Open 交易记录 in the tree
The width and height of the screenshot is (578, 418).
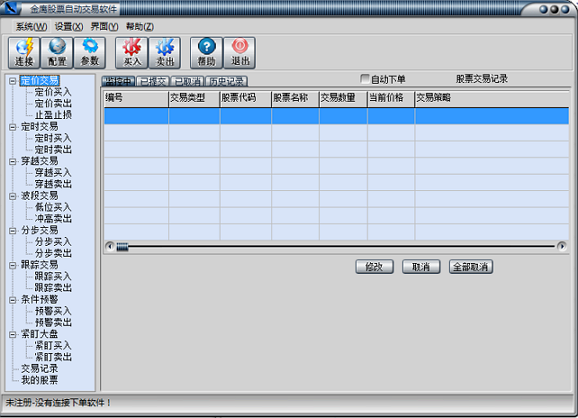coord(39,369)
